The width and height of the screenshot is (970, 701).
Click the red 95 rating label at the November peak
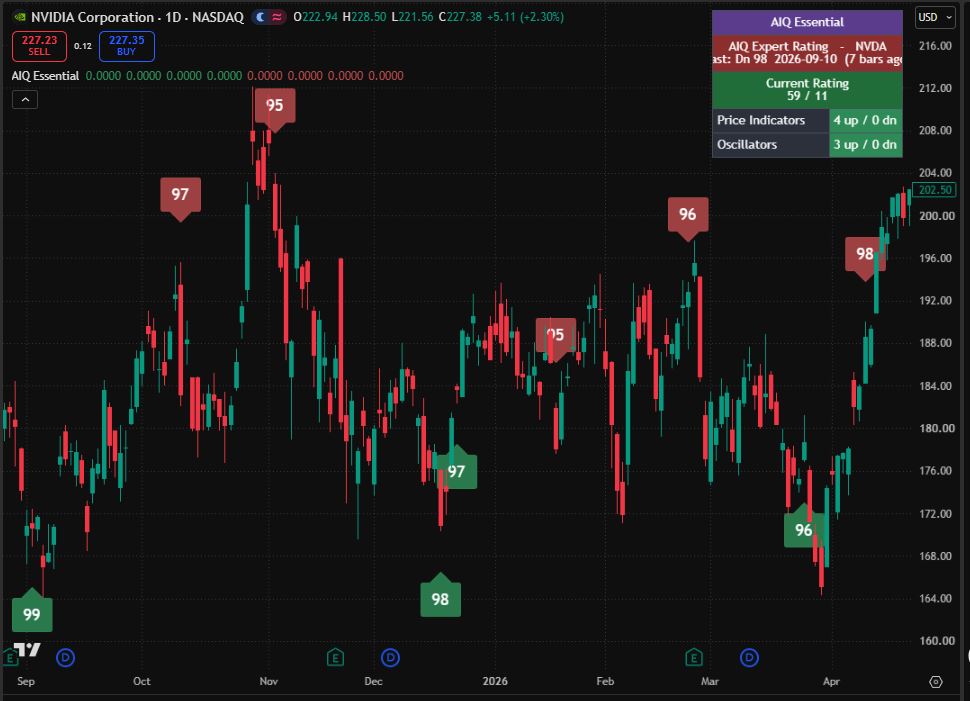coord(275,106)
